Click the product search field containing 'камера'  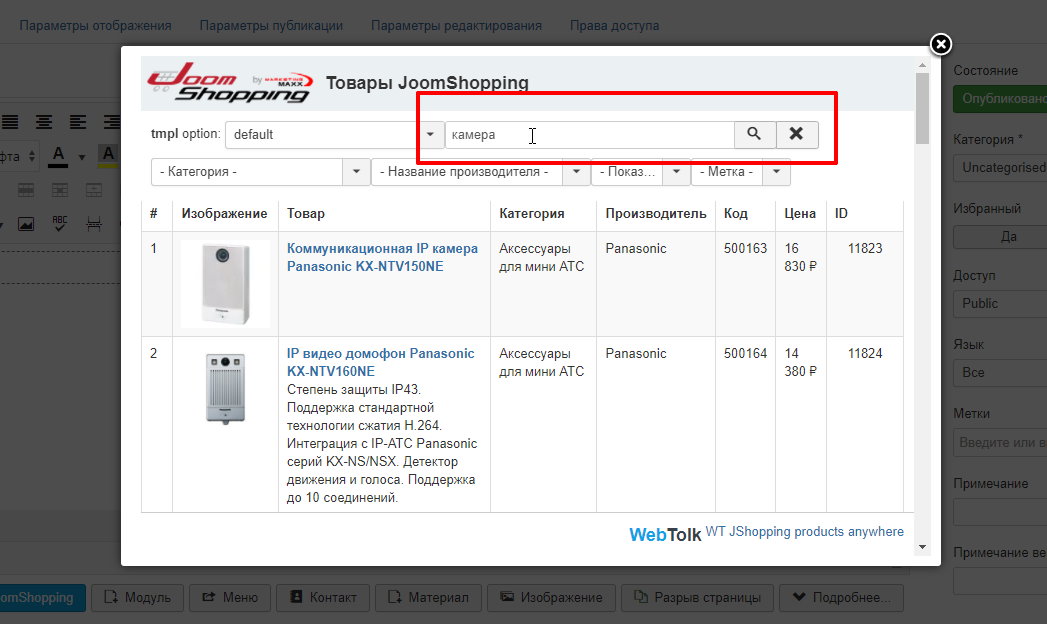(590, 134)
